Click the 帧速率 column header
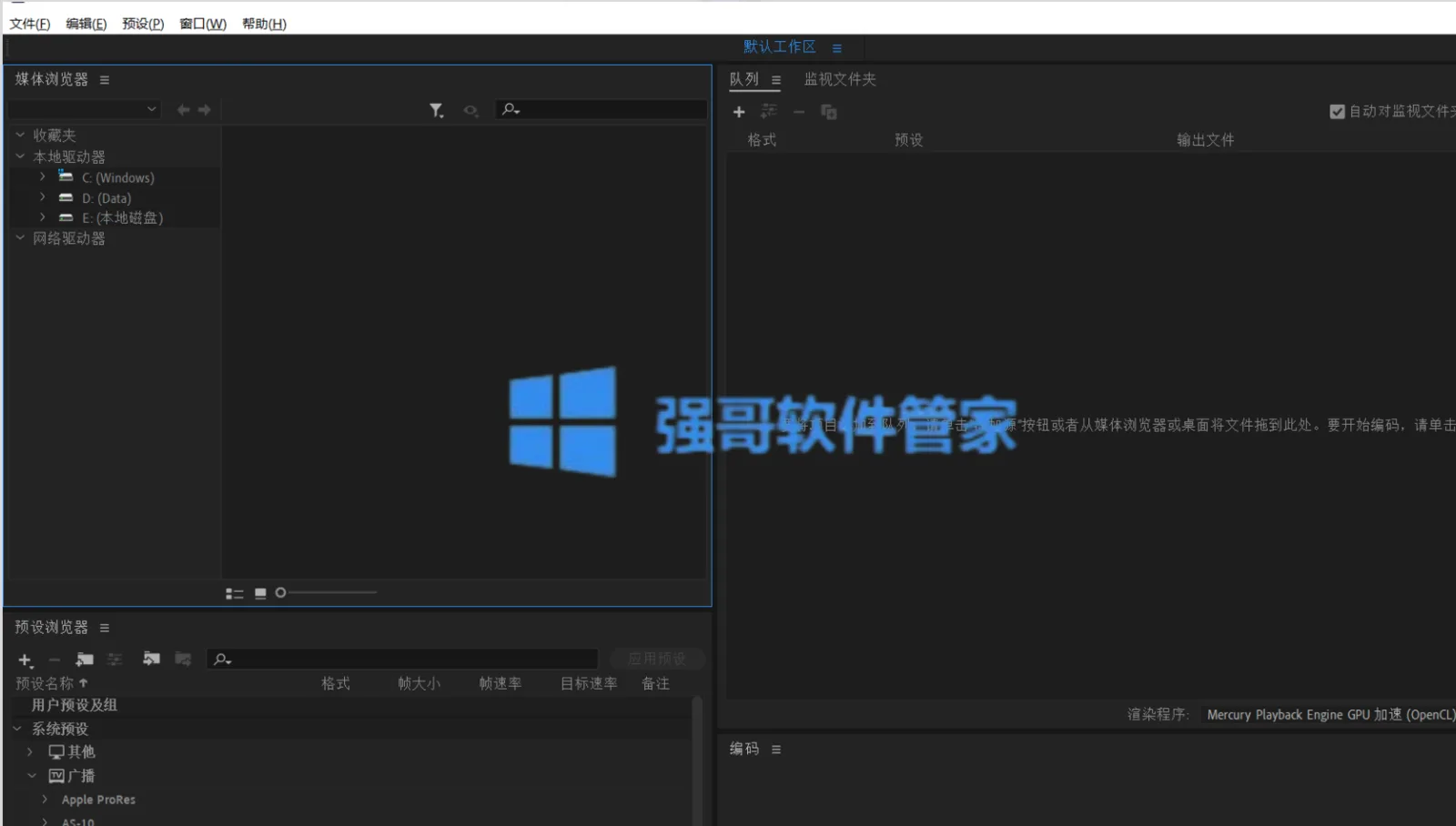1456x826 pixels. [500, 683]
